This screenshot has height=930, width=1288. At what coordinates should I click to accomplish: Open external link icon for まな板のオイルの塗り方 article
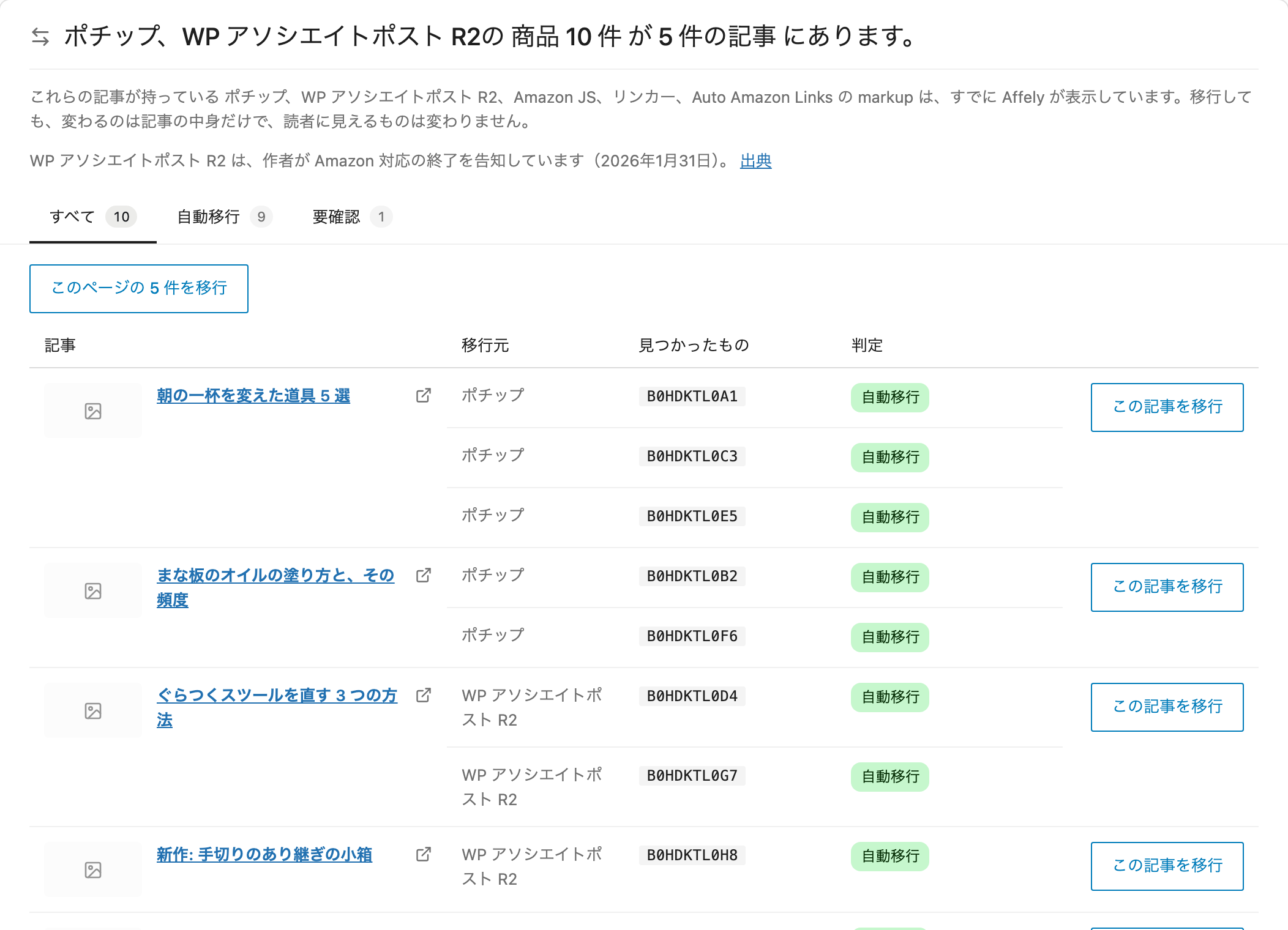(x=423, y=575)
